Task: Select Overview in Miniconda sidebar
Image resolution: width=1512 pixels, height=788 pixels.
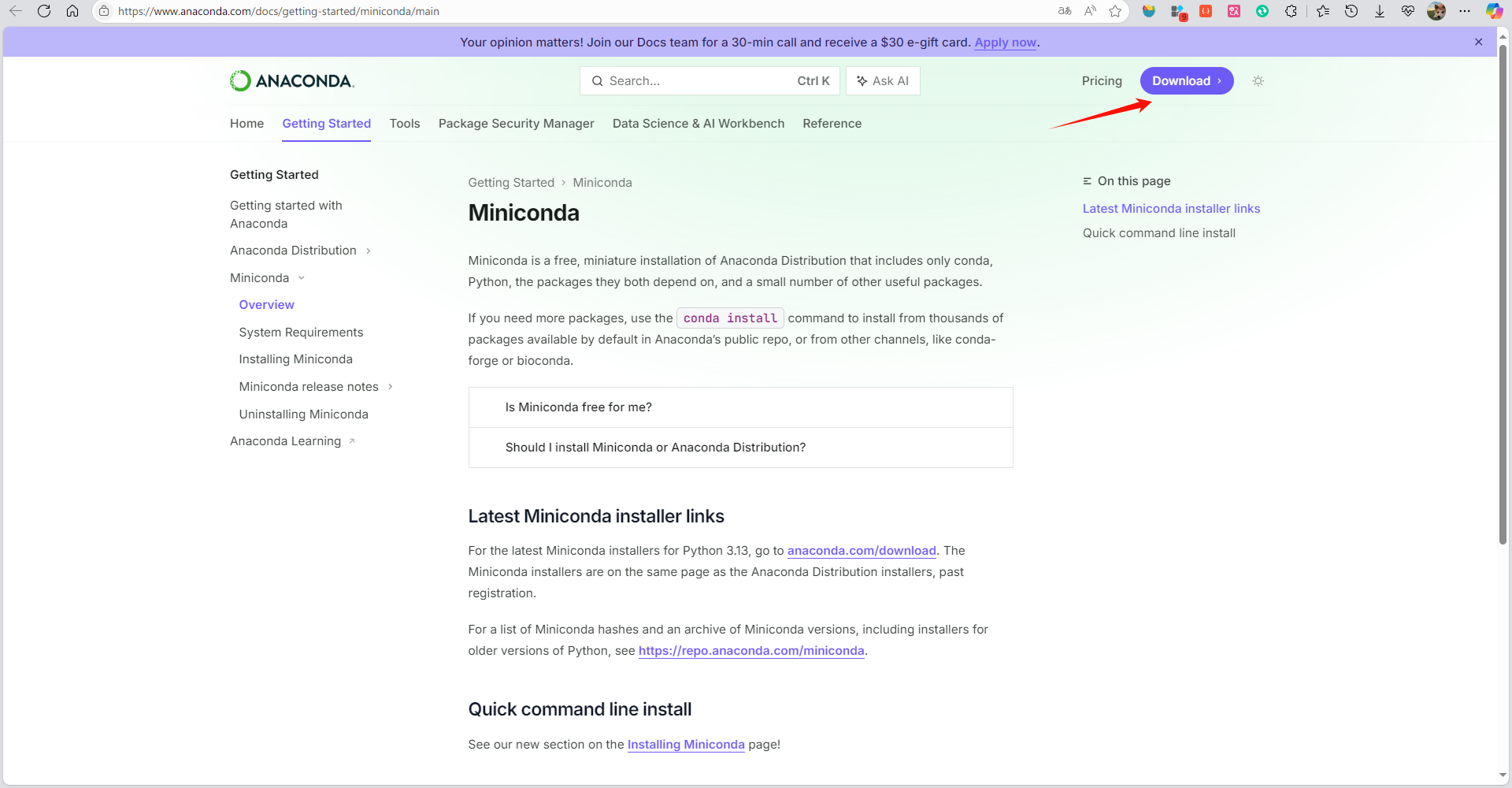Action: [266, 305]
